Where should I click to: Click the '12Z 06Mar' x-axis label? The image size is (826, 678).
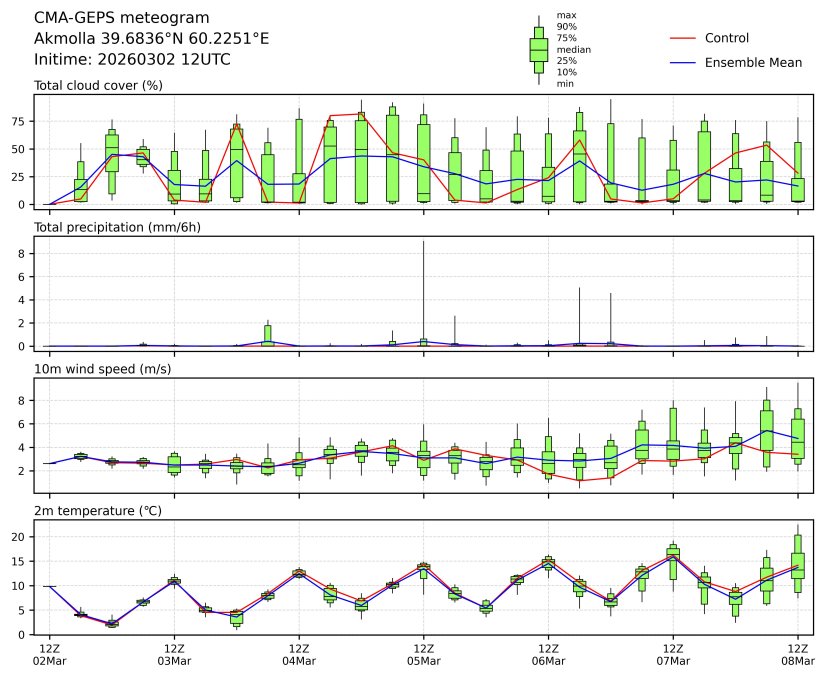[x=548, y=655]
